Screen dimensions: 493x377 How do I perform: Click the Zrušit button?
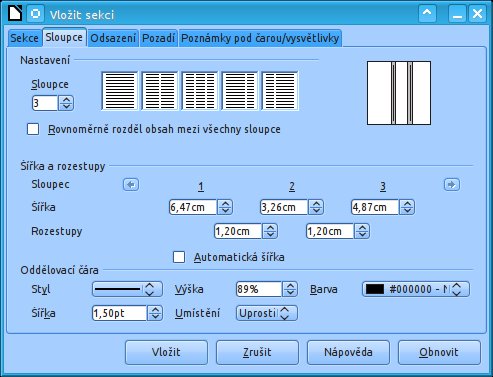[257, 352]
